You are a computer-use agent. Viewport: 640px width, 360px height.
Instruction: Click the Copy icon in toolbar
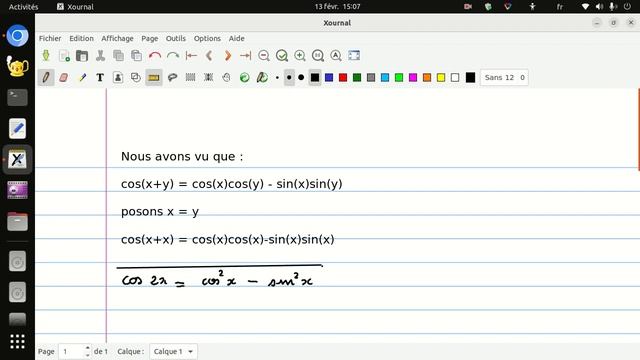118,56
